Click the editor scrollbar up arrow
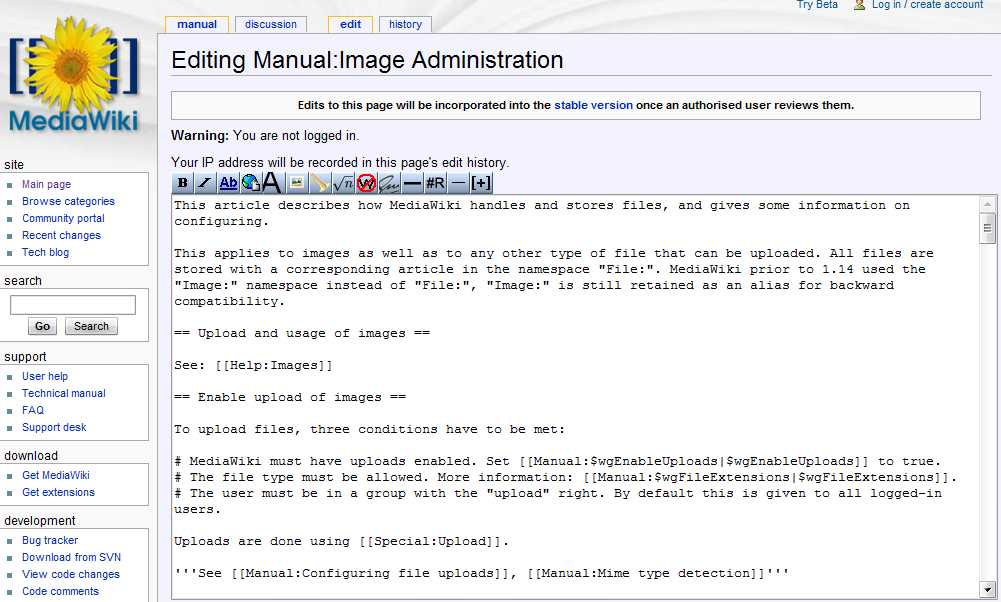This screenshot has width=1001, height=602. [x=988, y=204]
